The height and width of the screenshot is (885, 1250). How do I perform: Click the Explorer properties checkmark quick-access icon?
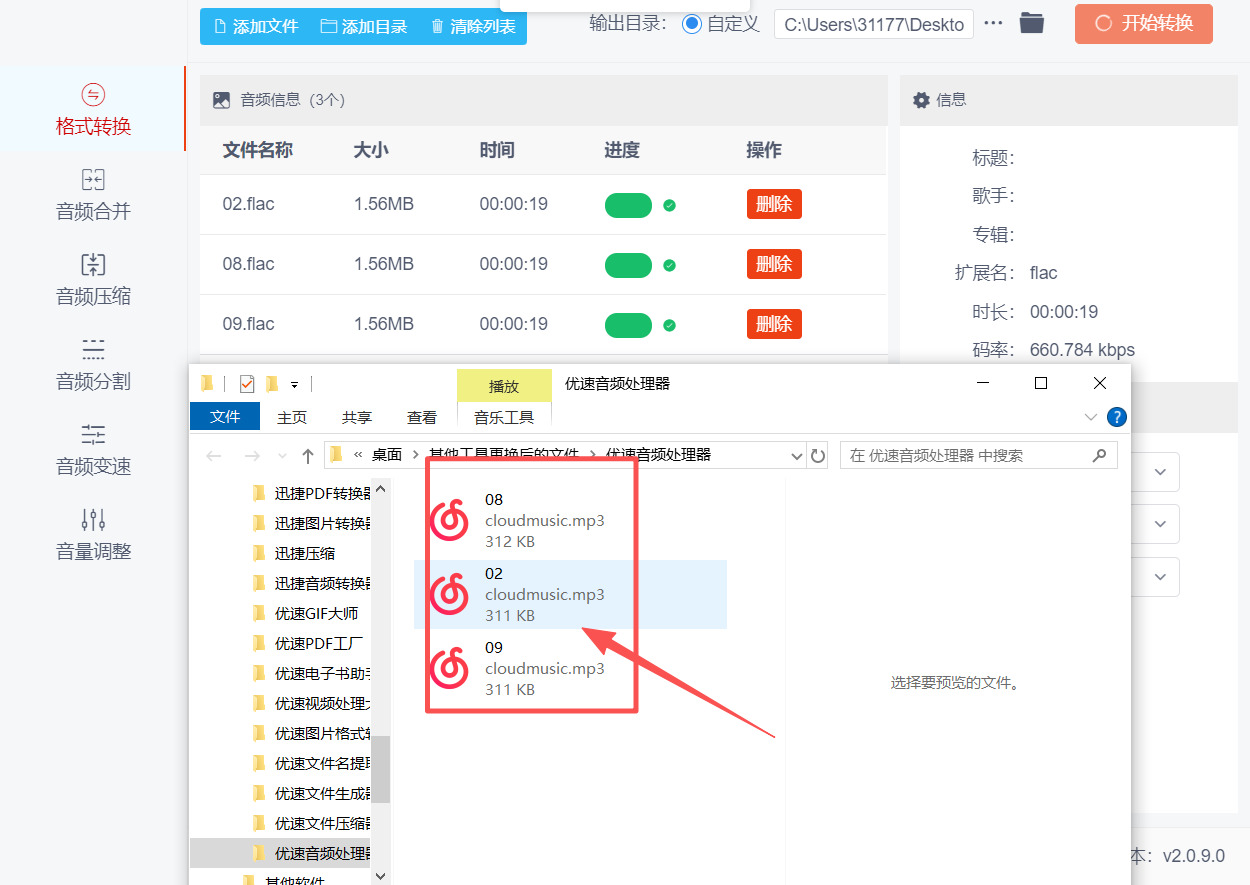247,384
